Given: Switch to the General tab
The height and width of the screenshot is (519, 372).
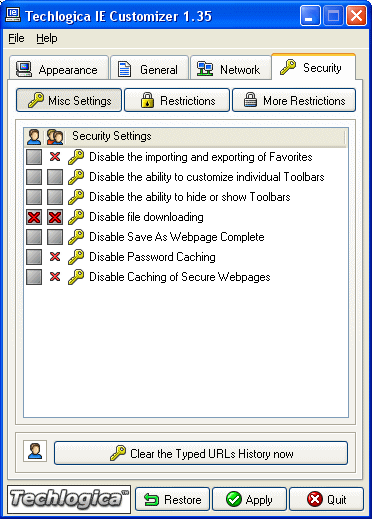Looking at the screenshot, I should coord(149,69).
